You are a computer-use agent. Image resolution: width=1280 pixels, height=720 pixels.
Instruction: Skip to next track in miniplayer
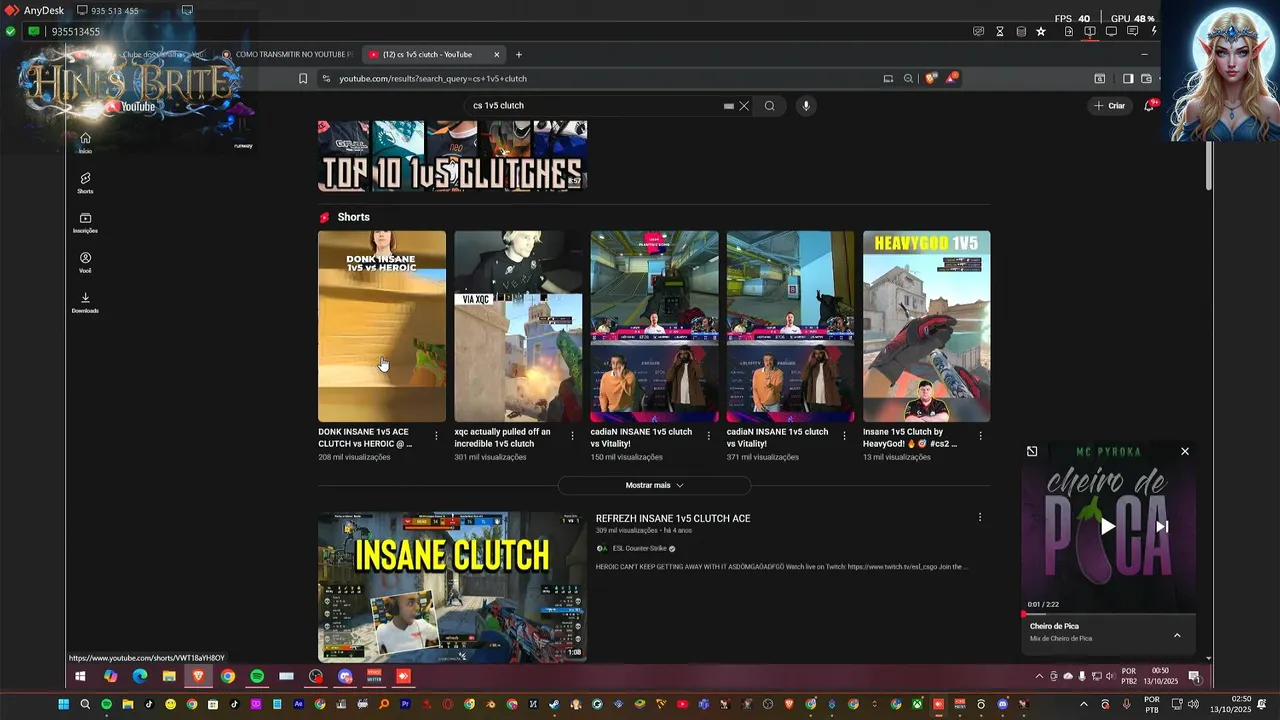[1162, 527]
